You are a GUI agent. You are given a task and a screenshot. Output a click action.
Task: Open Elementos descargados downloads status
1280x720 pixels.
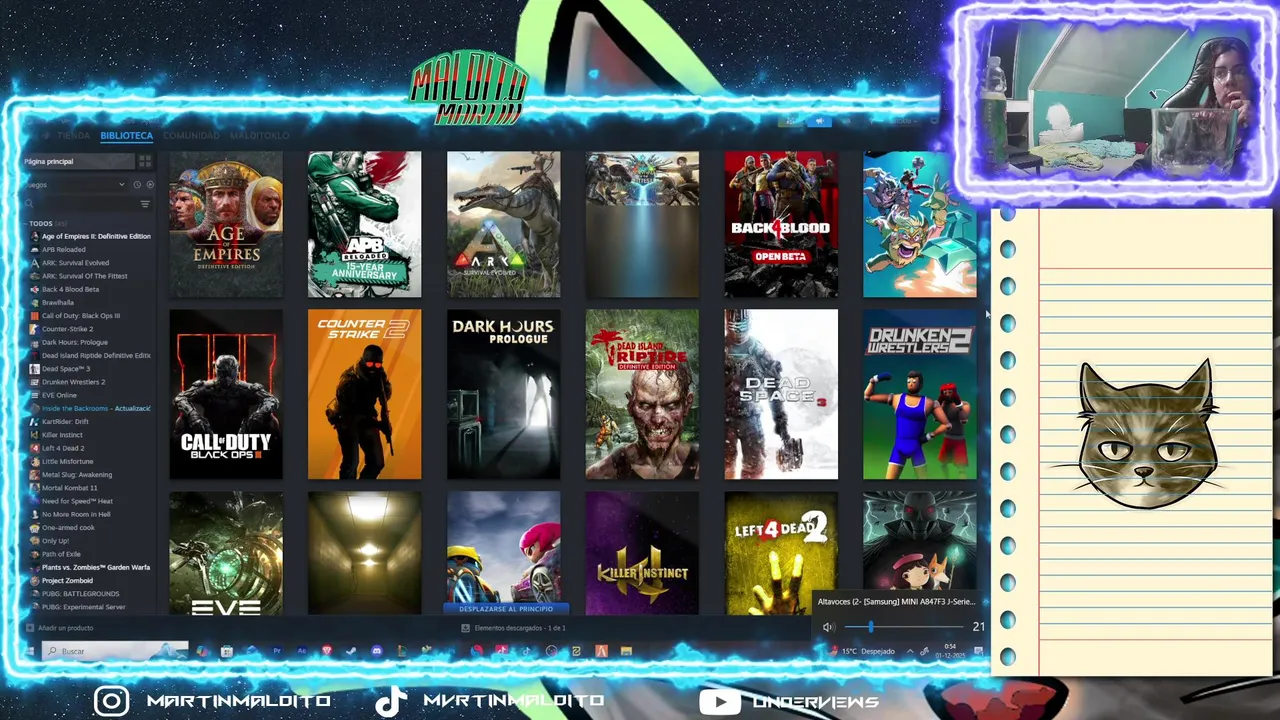(x=520, y=628)
